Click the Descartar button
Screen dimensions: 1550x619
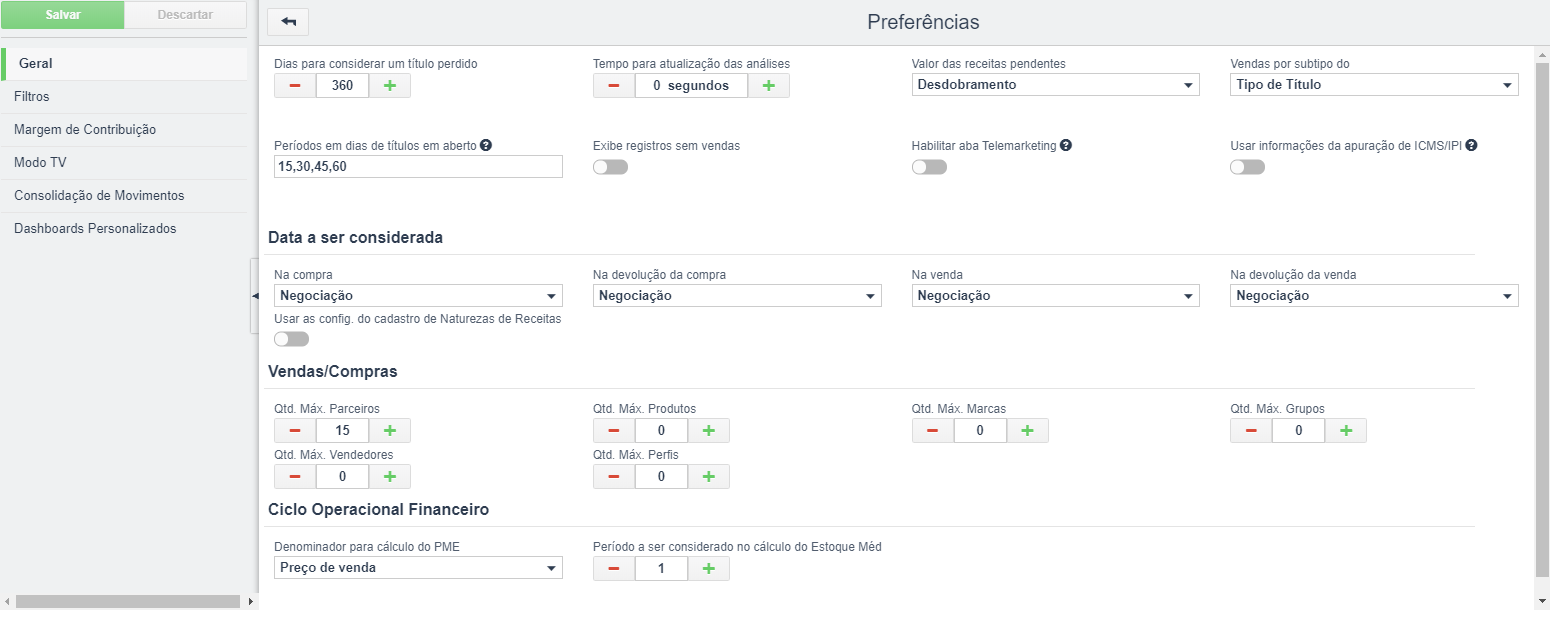click(185, 15)
